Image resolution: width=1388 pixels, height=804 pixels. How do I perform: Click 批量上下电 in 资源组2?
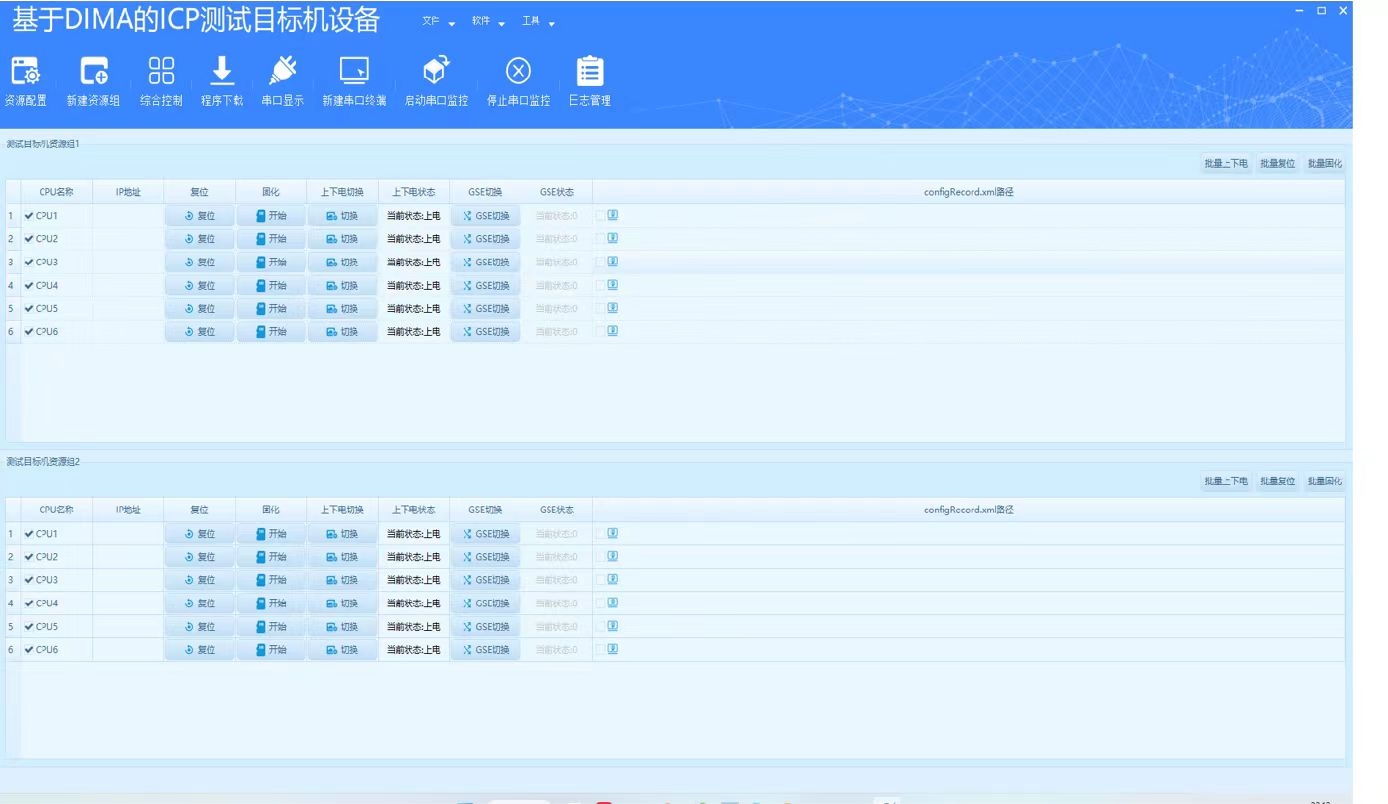[x=1226, y=481]
